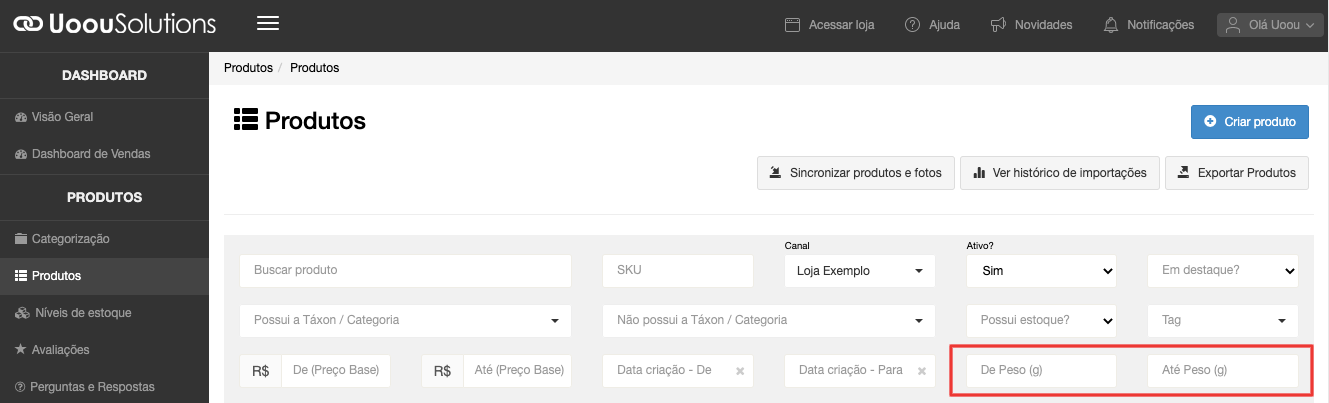Image resolution: width=1329 pixels, height=403 pixels.
Task: Open Acessar loja link
Action: point(830,25)
